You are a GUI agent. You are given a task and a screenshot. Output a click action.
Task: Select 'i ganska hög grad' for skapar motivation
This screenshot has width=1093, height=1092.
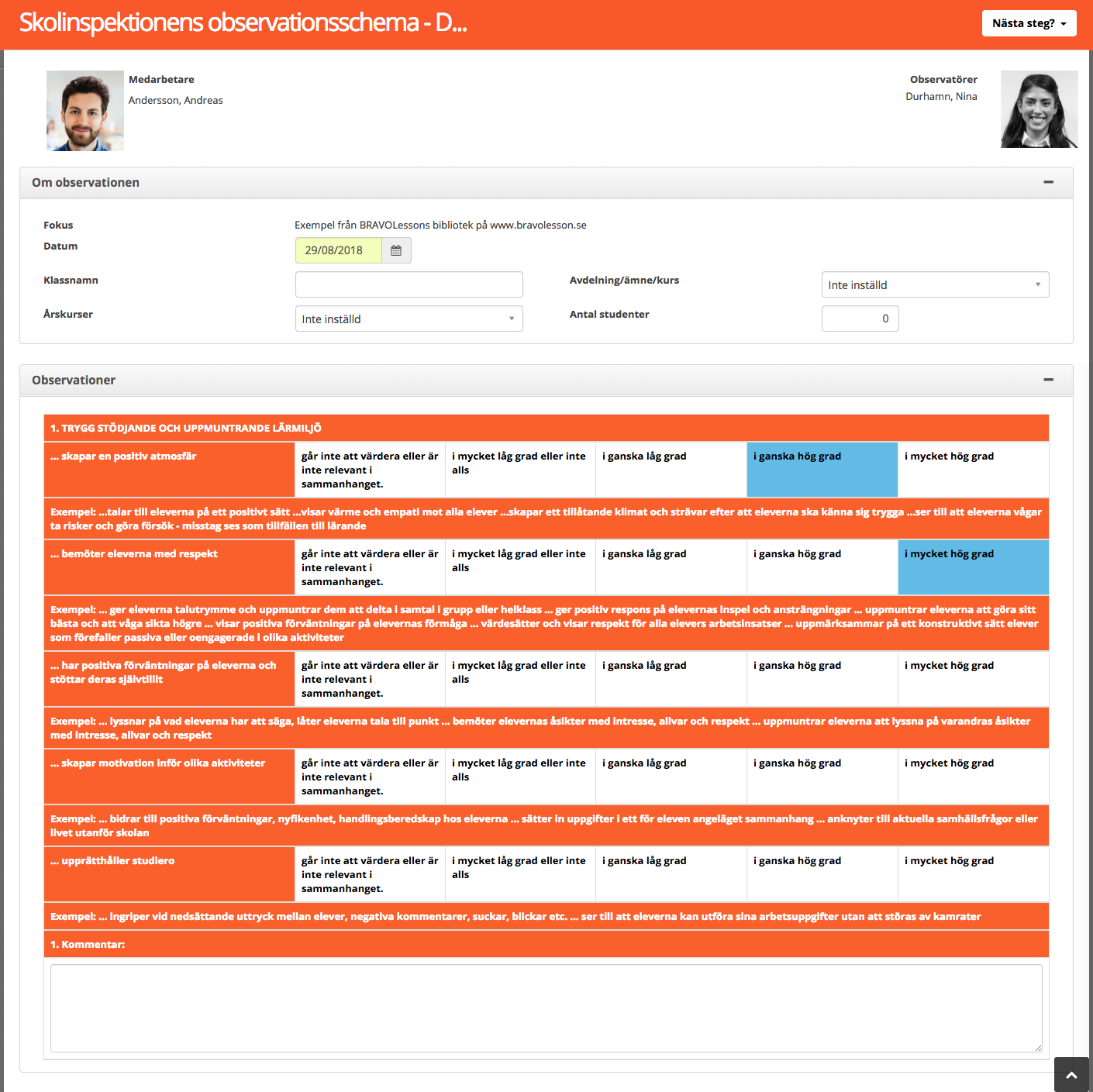(x=822, y=777)
